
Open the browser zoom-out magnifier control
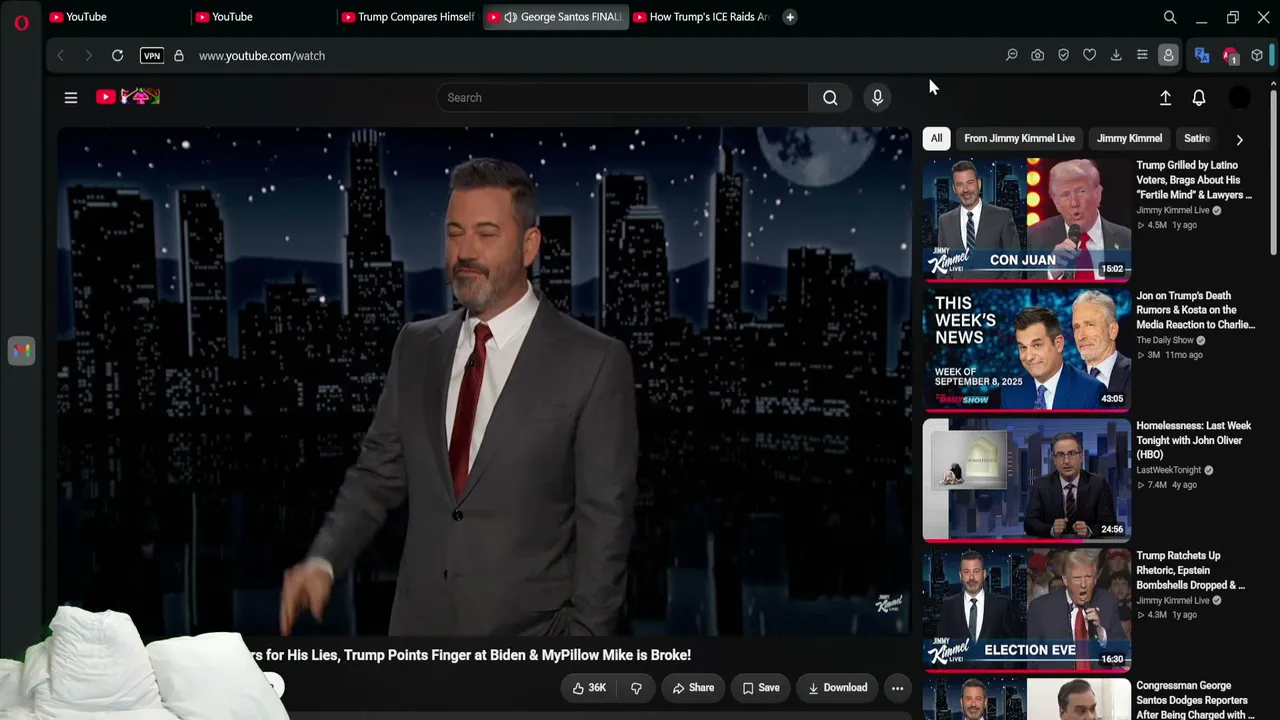coord(1011,56)
